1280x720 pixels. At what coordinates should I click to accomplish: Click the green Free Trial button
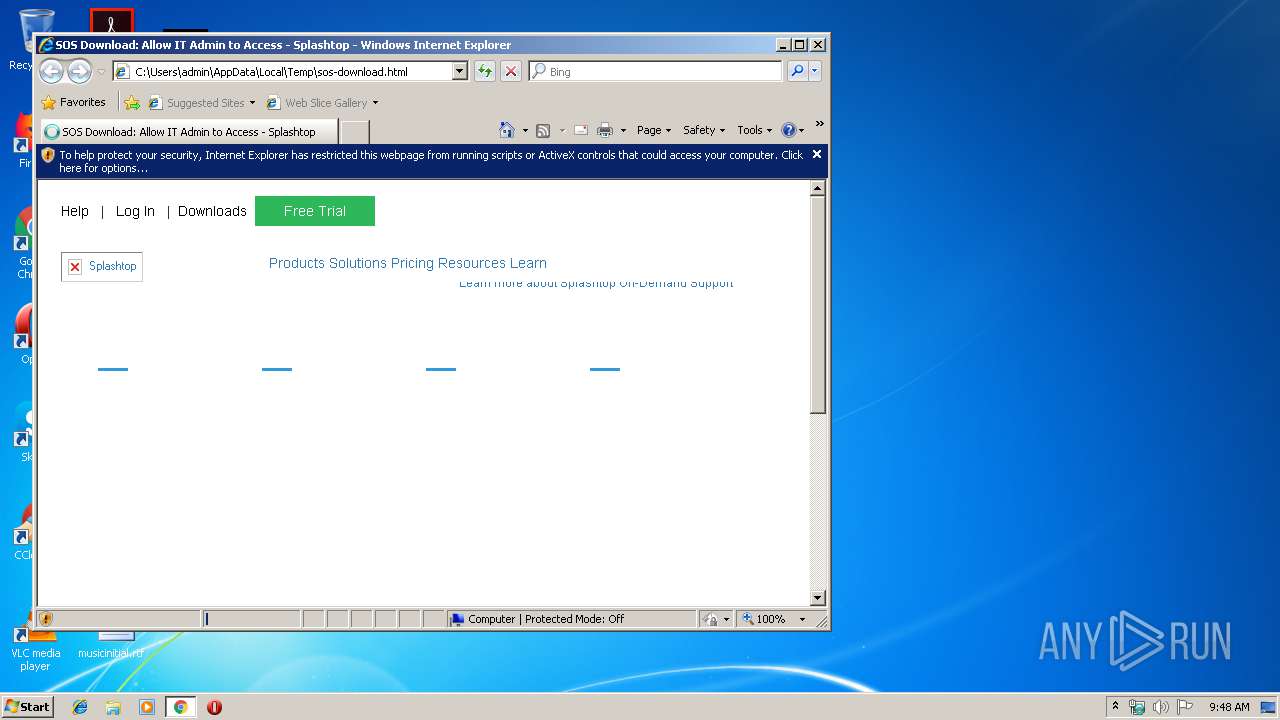coord(315,211)
